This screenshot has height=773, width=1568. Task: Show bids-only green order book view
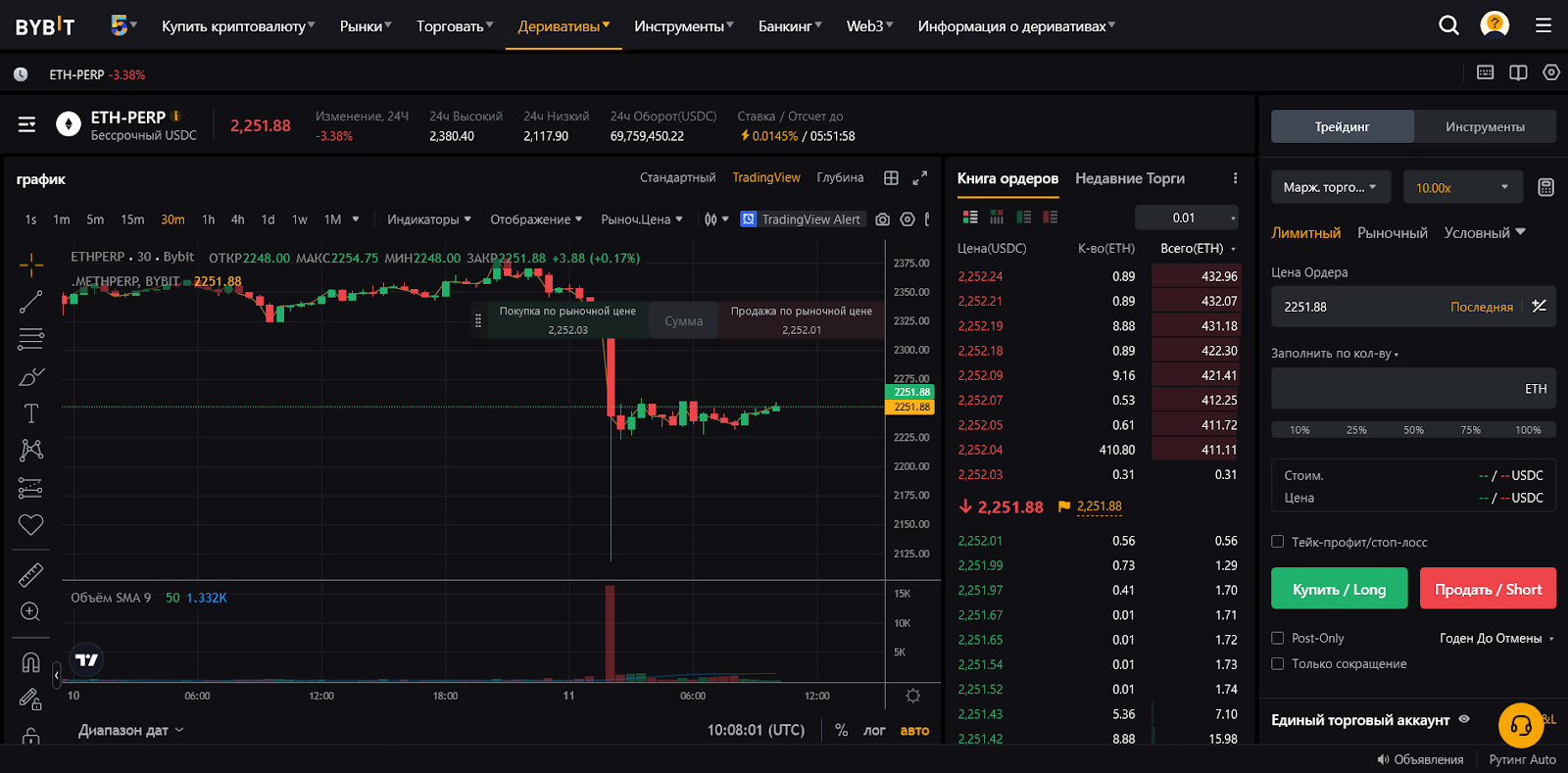[x=1023, y=217]
